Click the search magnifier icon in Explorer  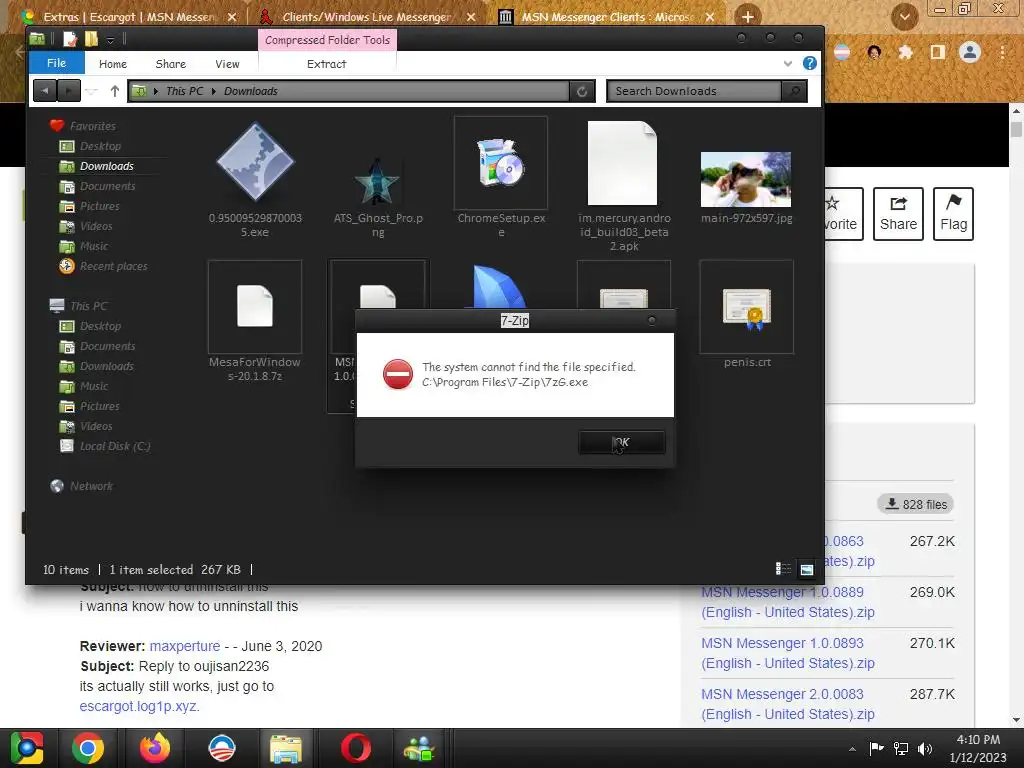pos(794,91)
